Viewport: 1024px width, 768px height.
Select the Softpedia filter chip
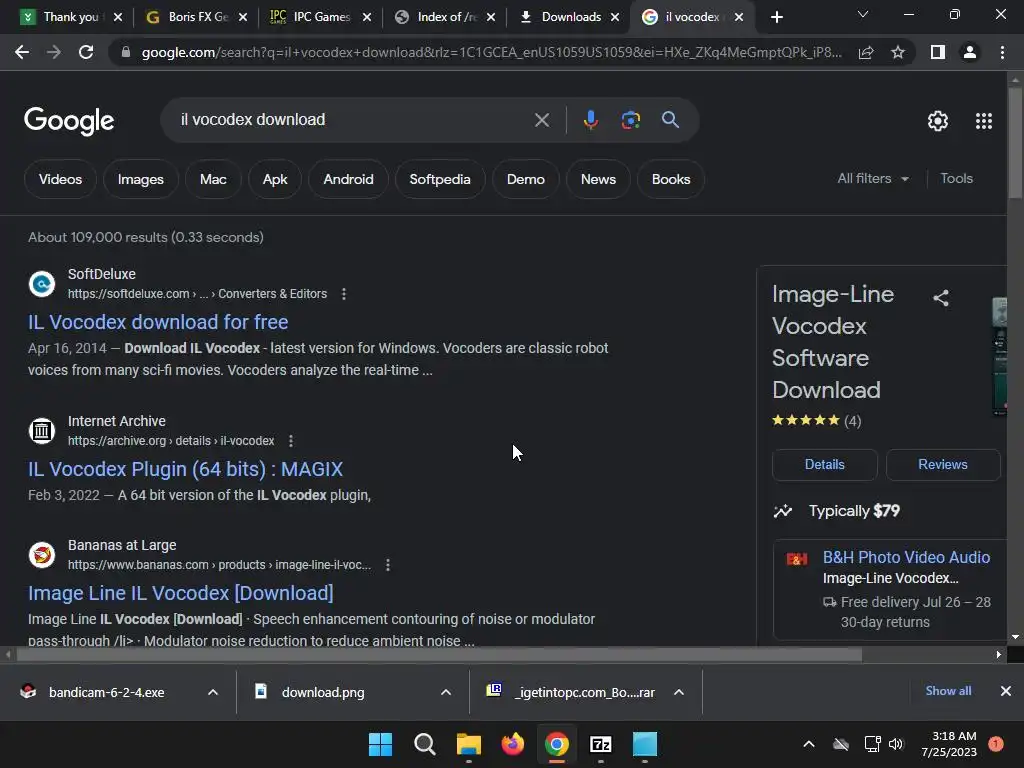(440, 179)
